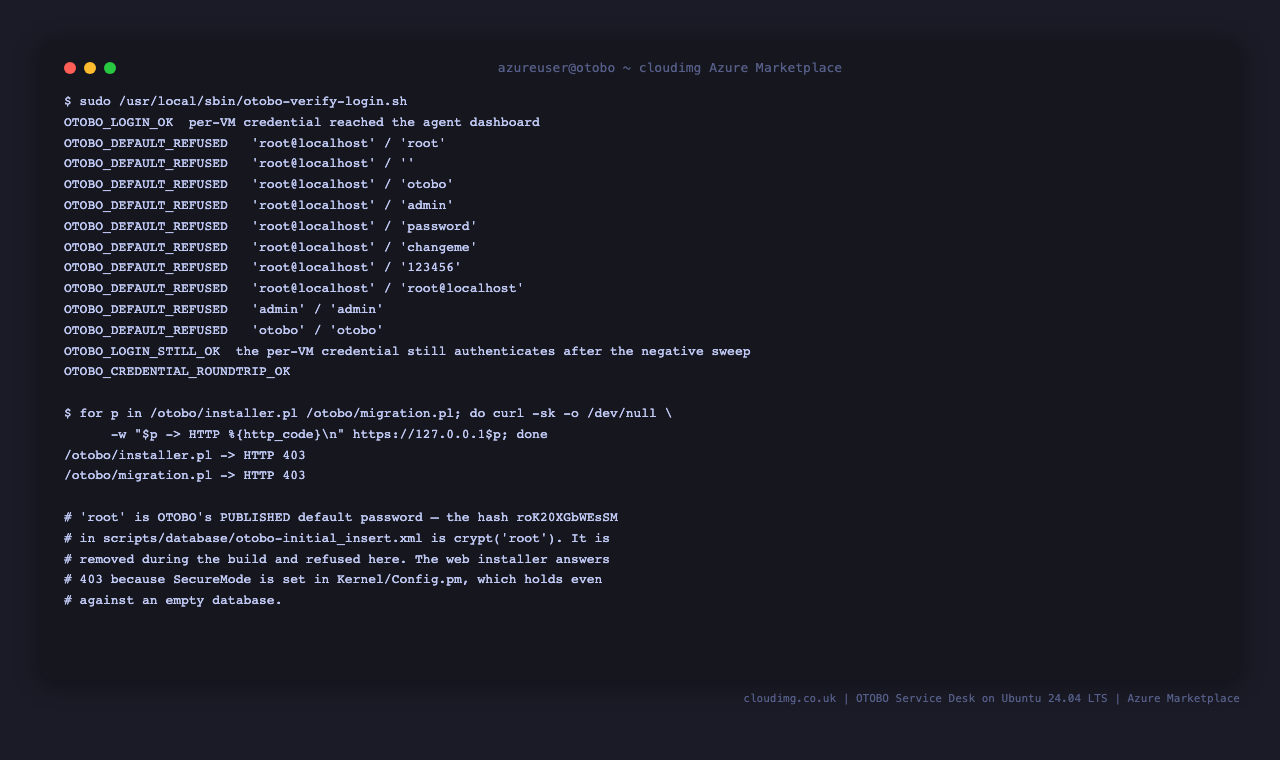Screen dimensions: 1280x760
Task: Click the refused 'root@localhost' / 'admin' line
Action: click(259, 205)
